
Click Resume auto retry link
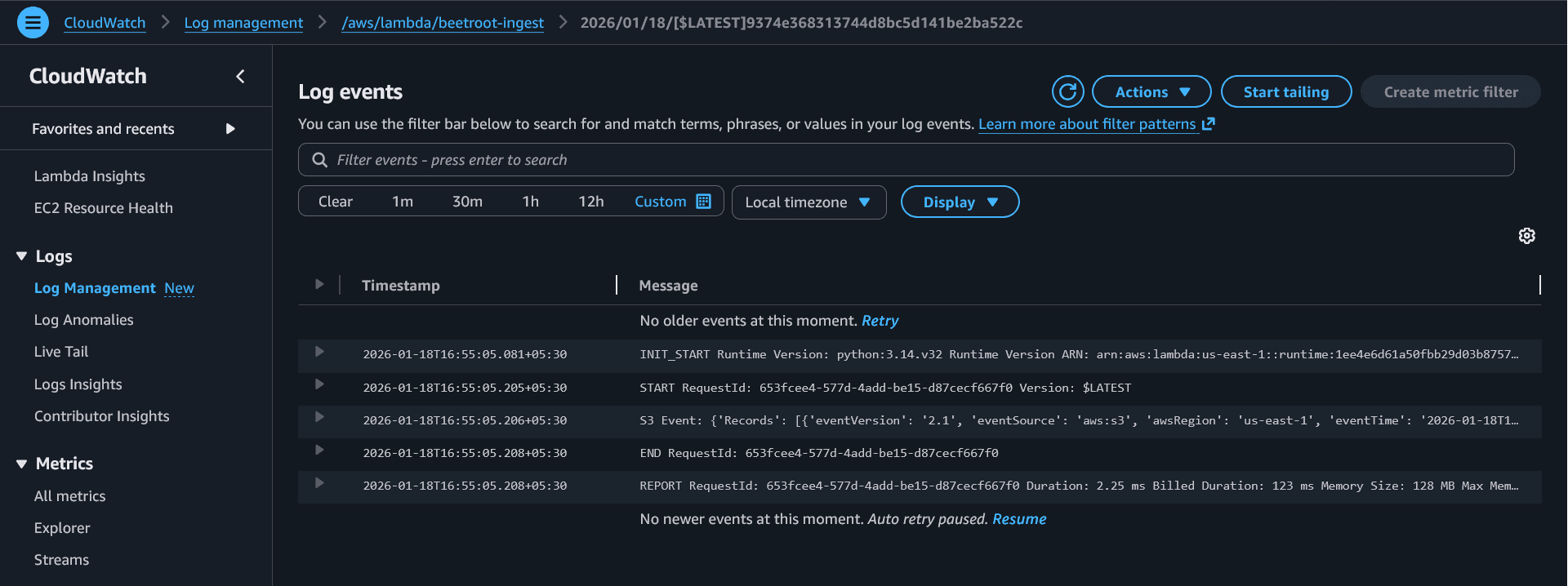click(x=1019, y=519)
